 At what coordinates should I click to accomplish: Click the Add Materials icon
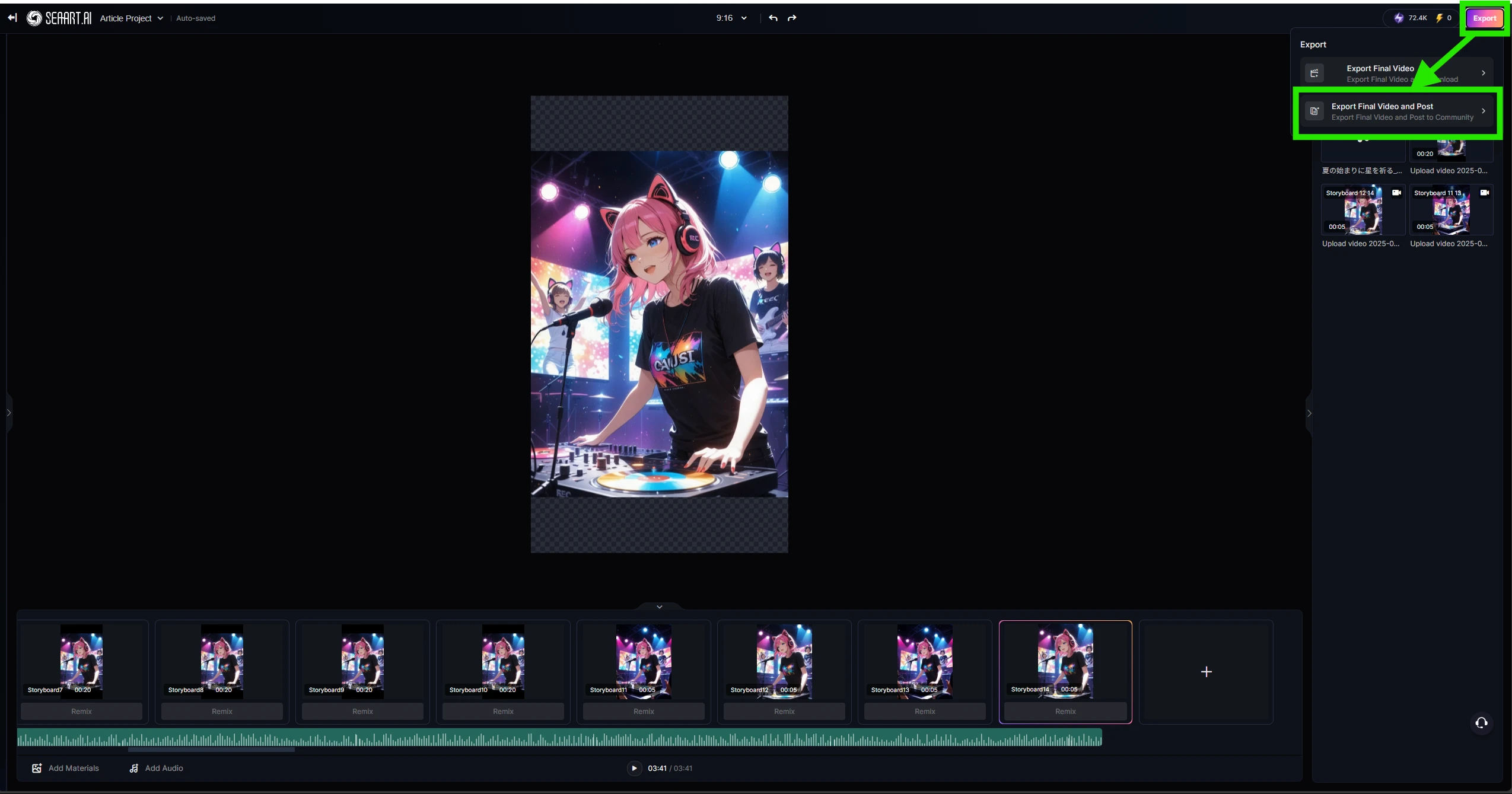click(x=37, y=768)
